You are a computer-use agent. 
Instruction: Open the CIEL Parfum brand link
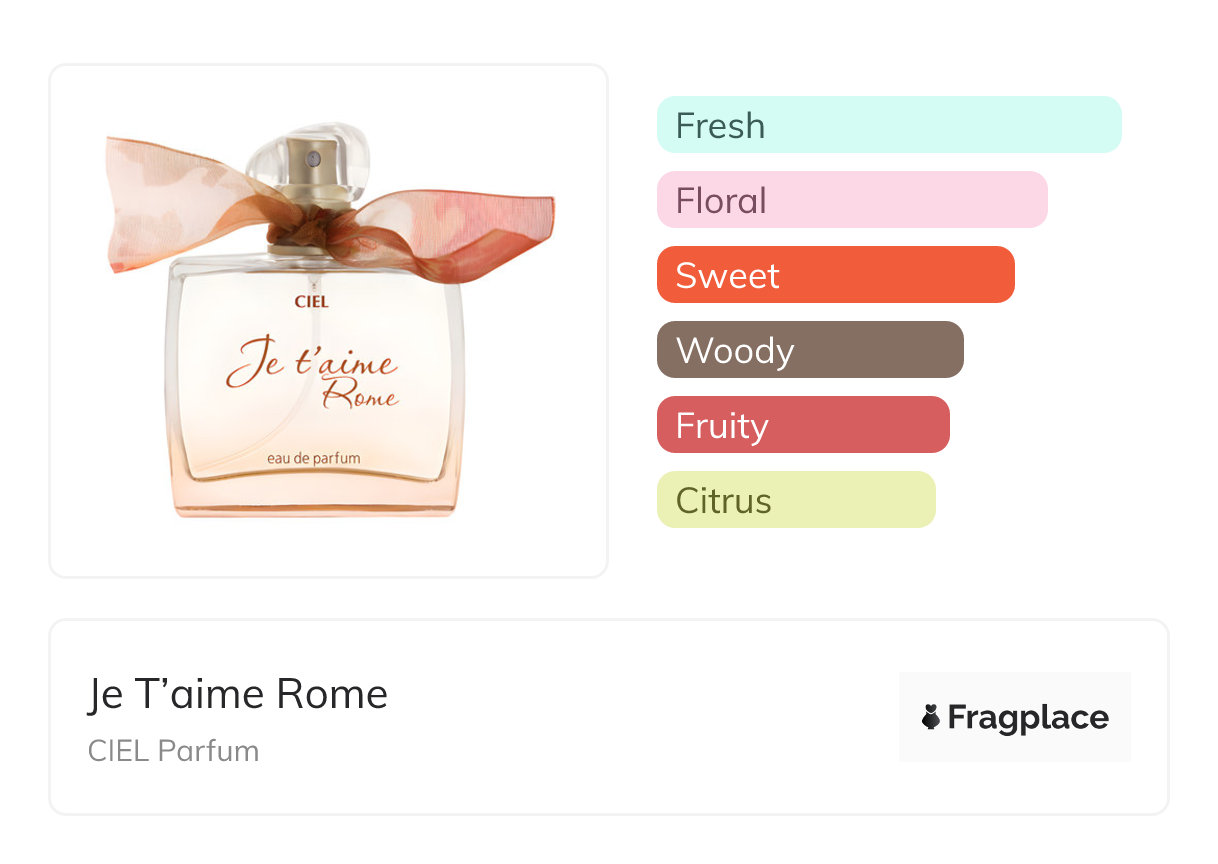point(173,751)
